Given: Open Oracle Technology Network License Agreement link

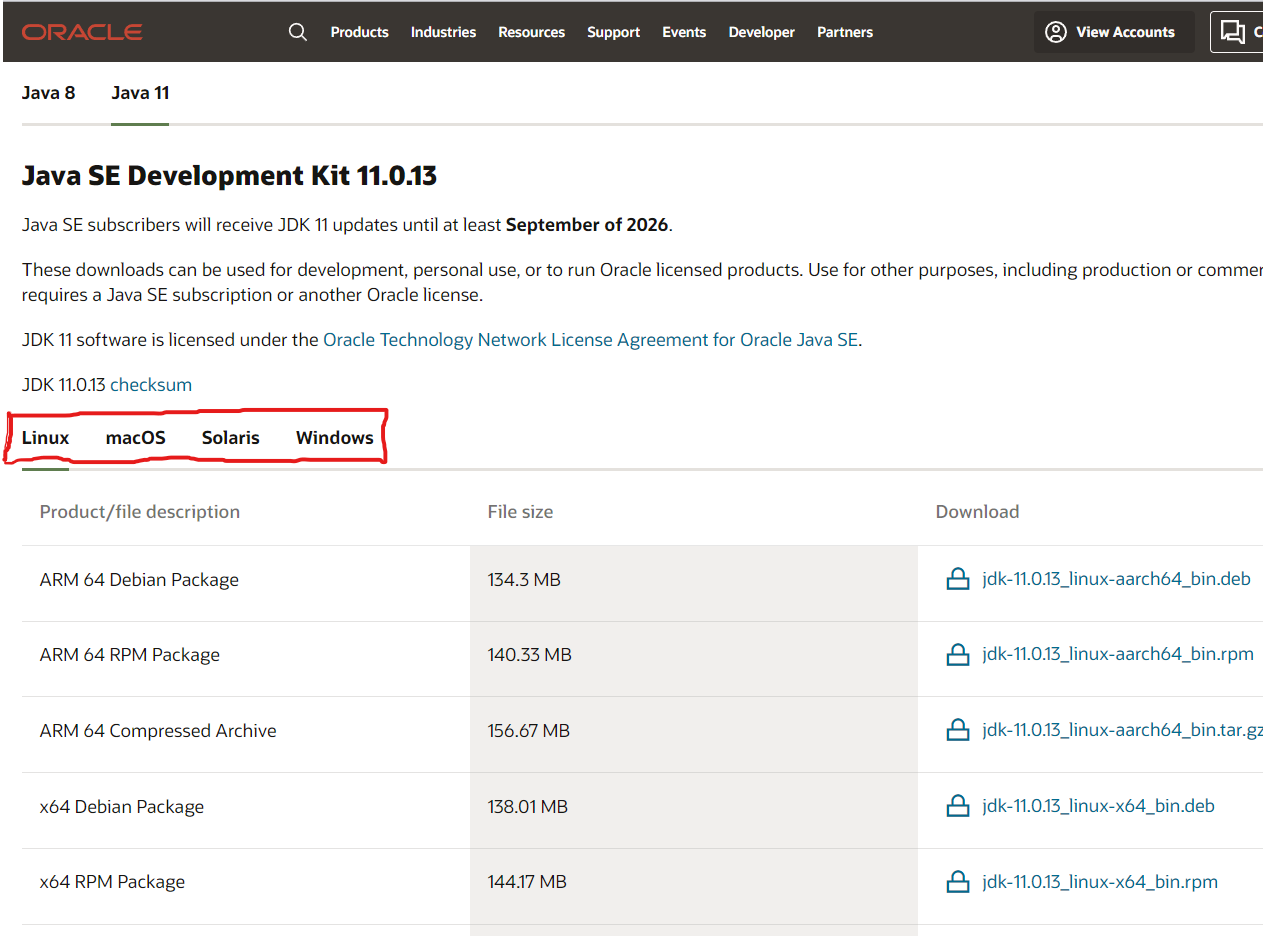Looking at the screenshot, I should (x=590, y=340).
